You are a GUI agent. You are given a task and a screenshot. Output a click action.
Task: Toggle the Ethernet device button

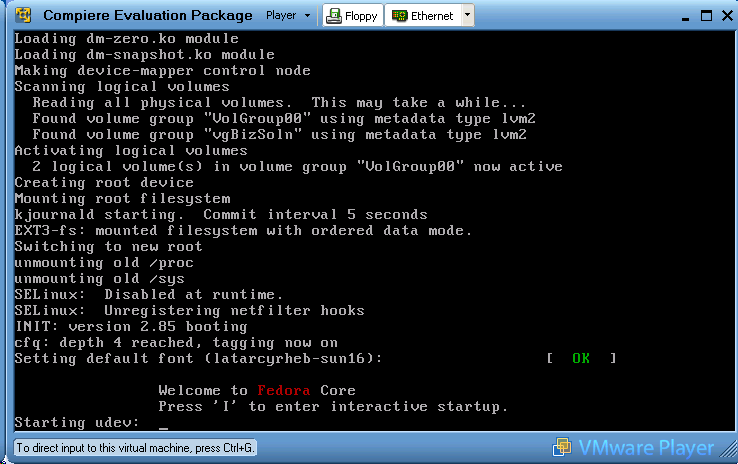click(422, 16)
